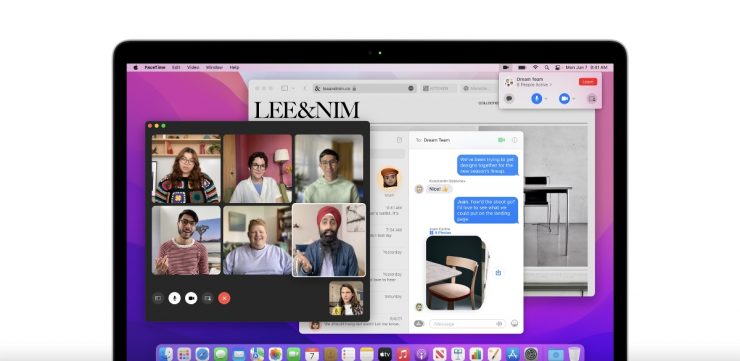Click LEE&NIM logo on the webpage
The image size is (740, 361).
tap(307, 110)
